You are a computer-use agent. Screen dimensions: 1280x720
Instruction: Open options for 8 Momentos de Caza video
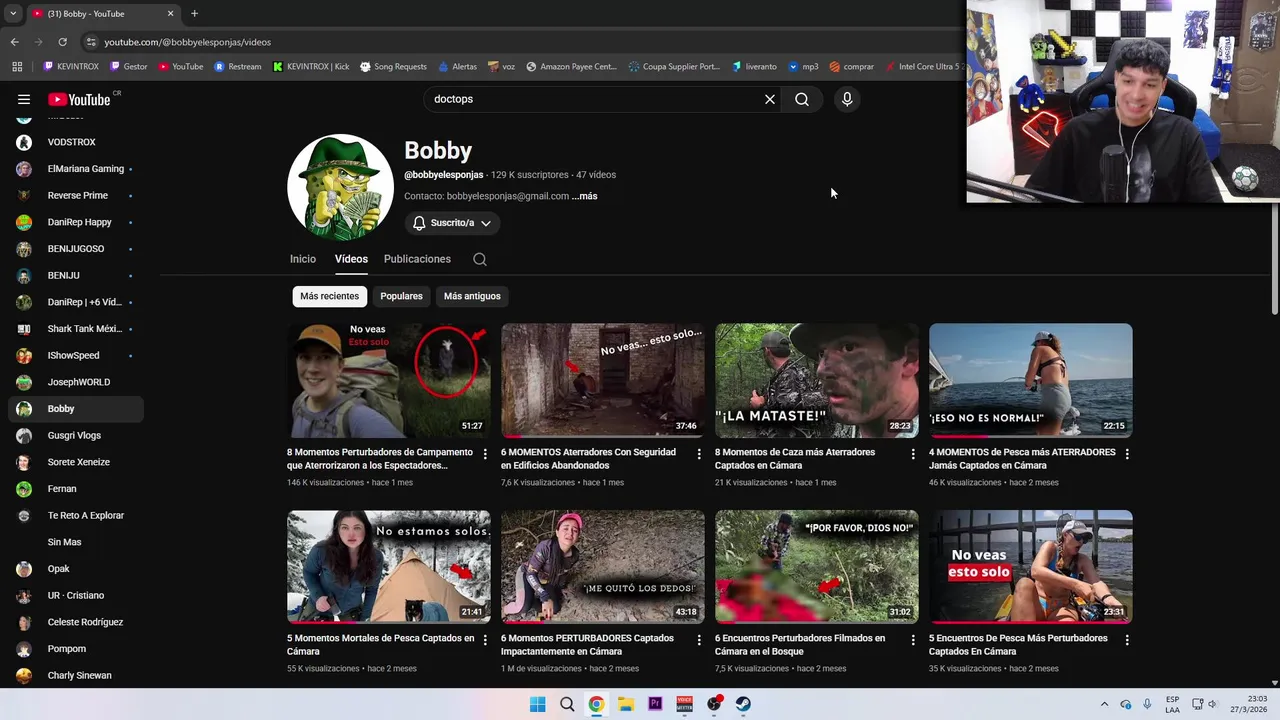point(913,454)
